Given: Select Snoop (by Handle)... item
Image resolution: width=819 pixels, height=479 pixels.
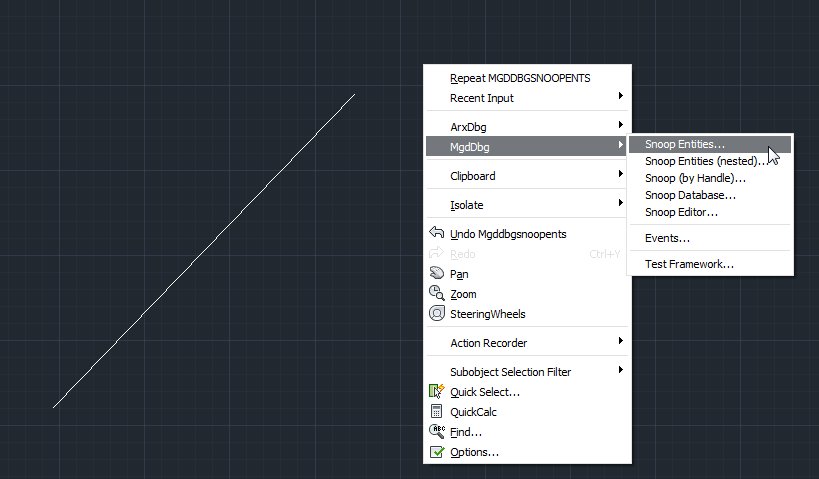Looking at the screenshot, I should click(710, 178).
